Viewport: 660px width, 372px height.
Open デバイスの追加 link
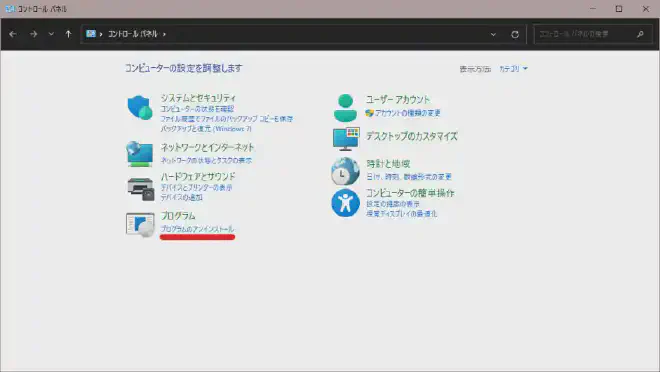coord(181,197)
